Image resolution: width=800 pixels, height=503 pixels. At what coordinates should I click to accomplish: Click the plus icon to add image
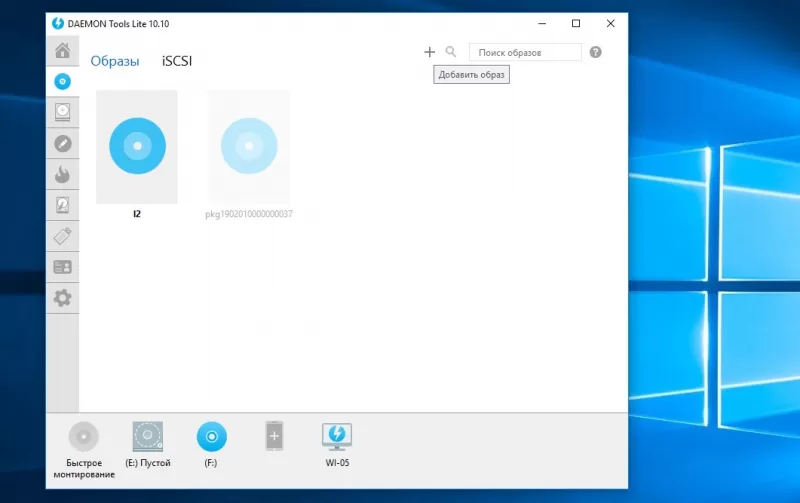430,52
